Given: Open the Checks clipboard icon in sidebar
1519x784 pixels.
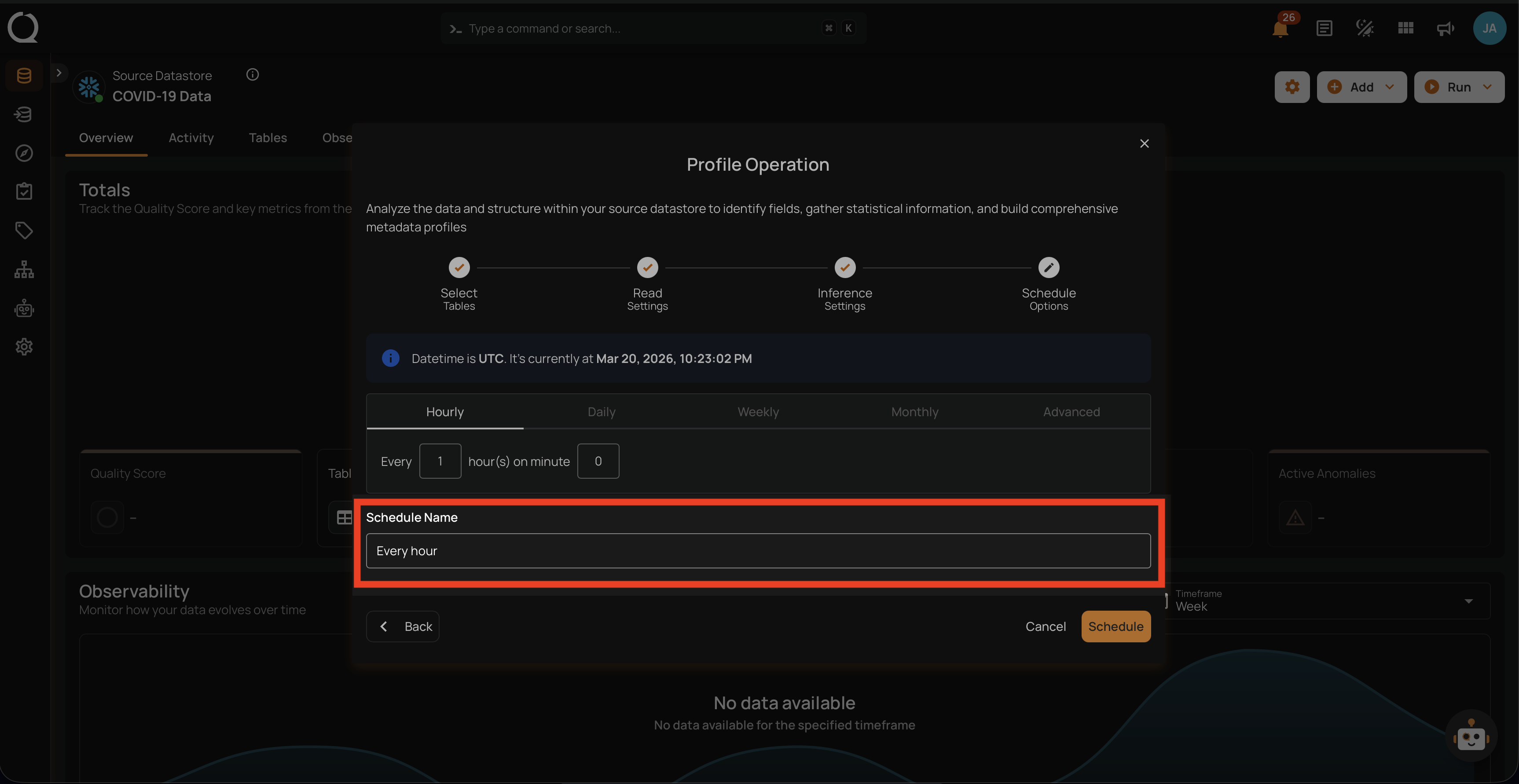Looking at the screenshot, I should 24,191.
